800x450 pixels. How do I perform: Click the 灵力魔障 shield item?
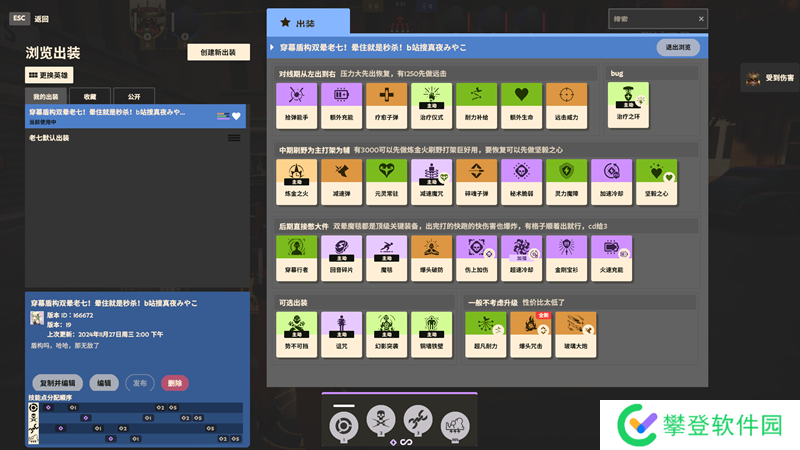click(566, 182)
